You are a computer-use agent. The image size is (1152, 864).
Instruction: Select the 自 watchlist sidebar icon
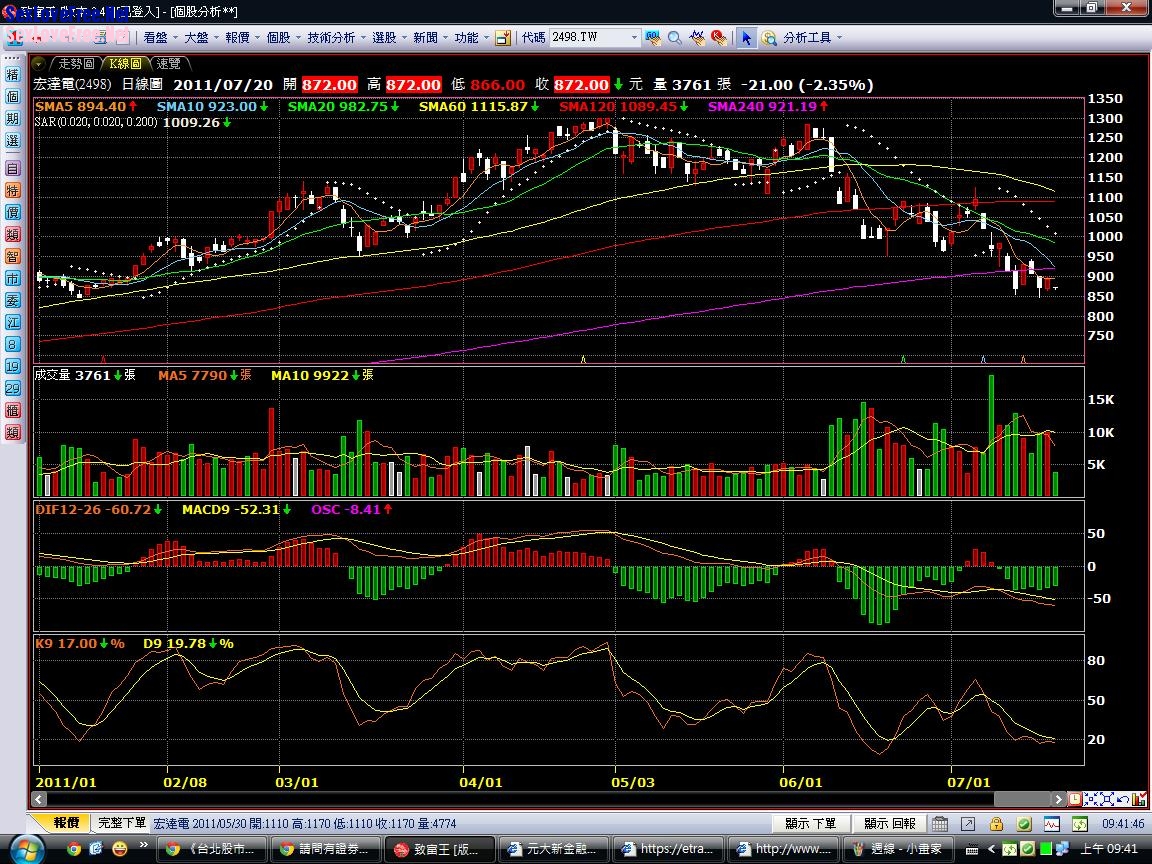pyautogui.click(x=12, y=168)
